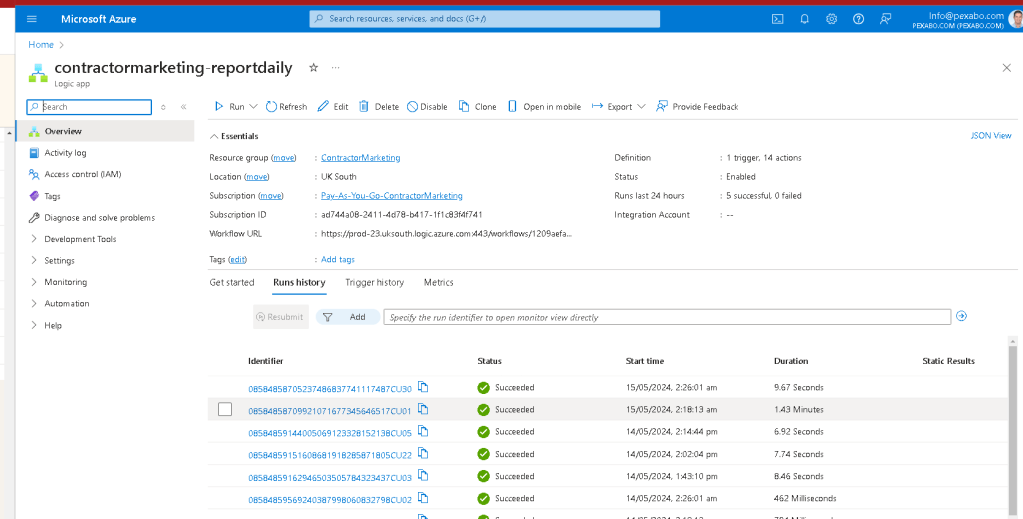The height and width of the screenshot is (519, 1023).
Task: Open the Cloud Shell icon
Action: click(778, 19)
